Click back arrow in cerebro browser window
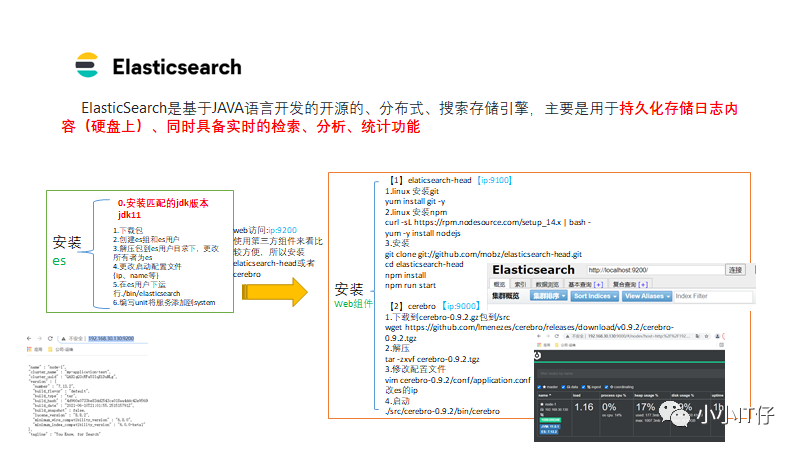Screen dimensions: 800x450 pos(539,336)
